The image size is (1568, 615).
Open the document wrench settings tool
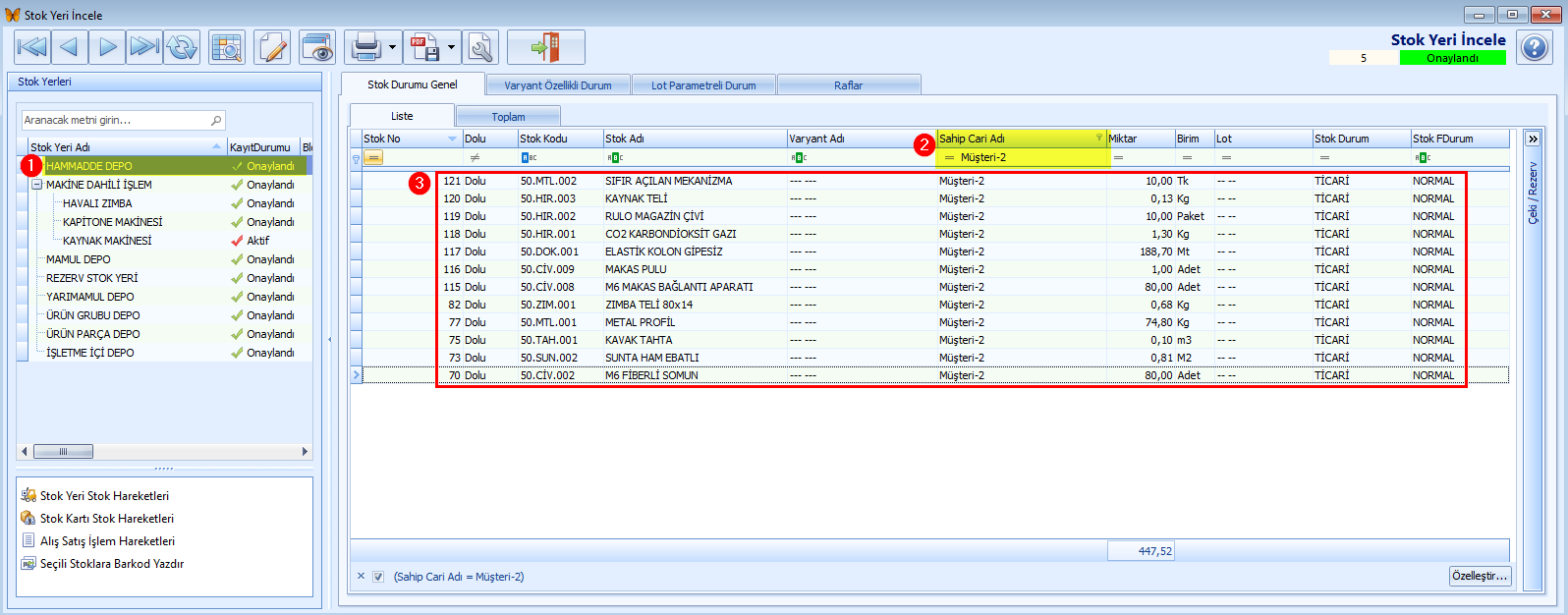coord(480,47)
